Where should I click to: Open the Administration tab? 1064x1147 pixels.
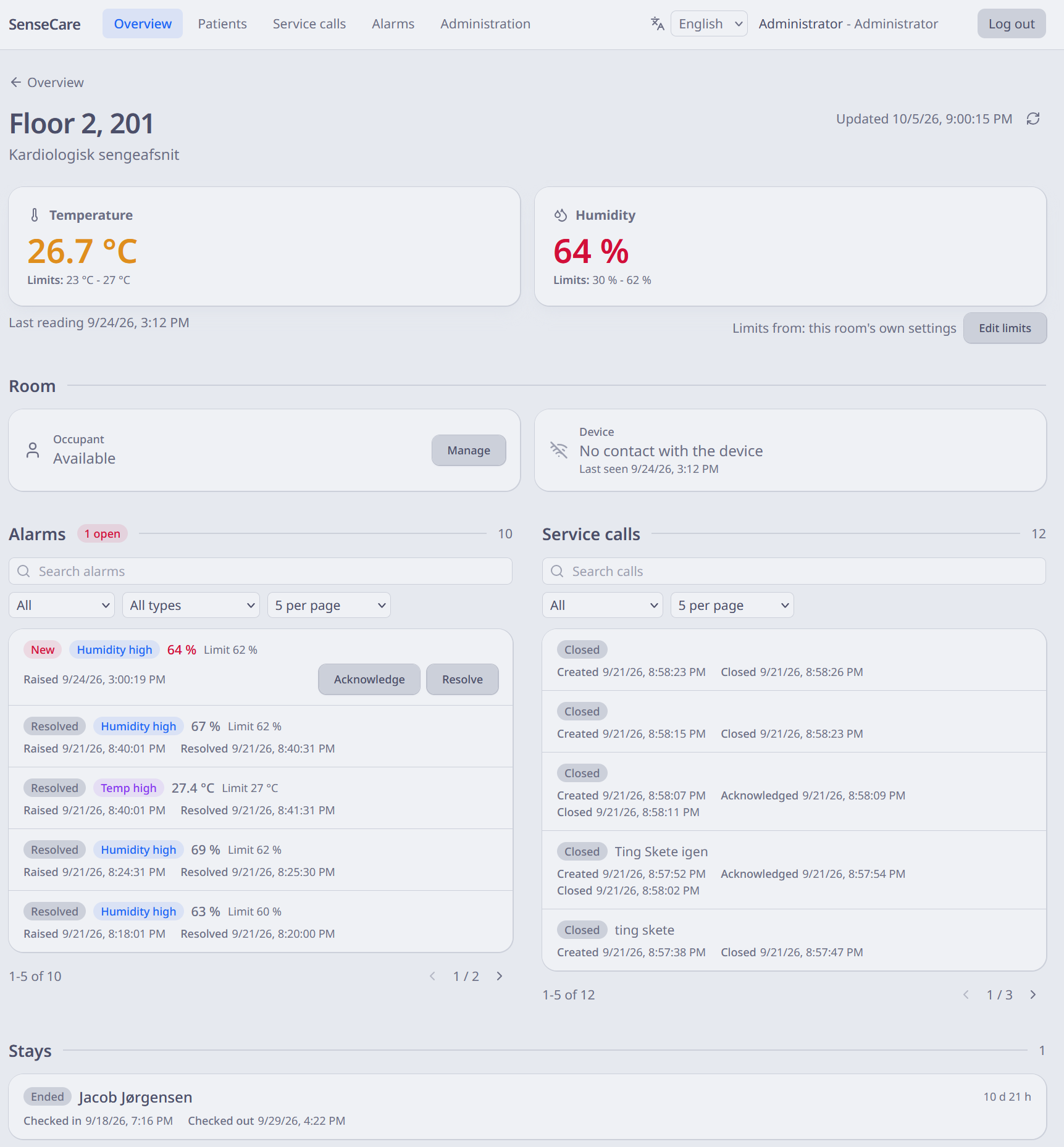485,23
